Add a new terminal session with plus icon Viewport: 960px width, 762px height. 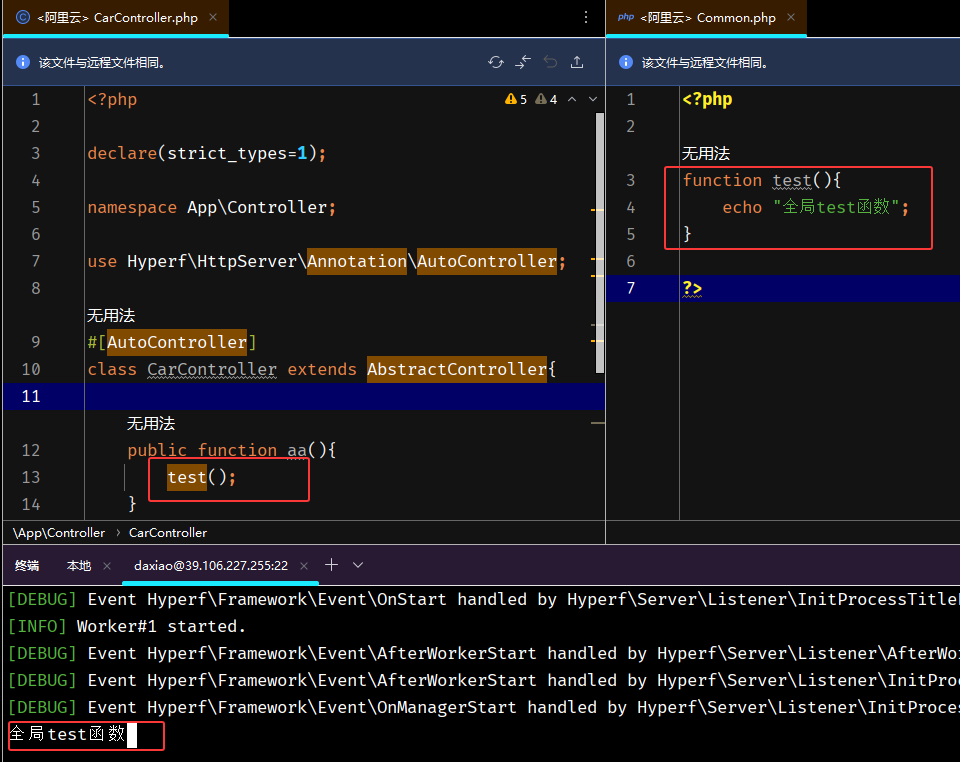pos(332,565)
